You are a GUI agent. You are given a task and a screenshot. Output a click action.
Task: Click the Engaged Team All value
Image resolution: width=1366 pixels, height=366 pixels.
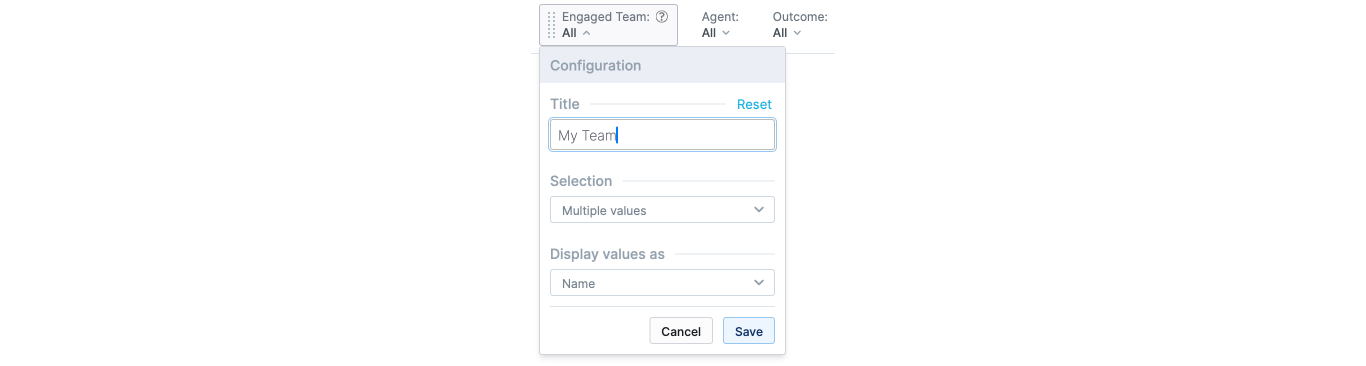pos(569,33)
